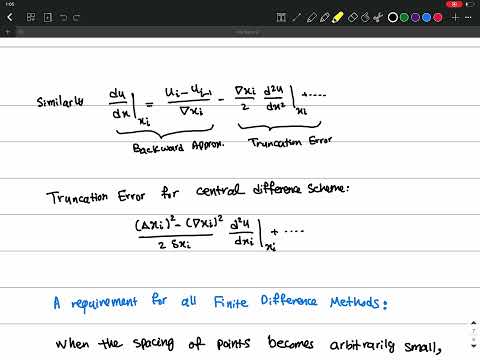
Task: Tap the battery status indicator
Action: [x=470, y=4]
